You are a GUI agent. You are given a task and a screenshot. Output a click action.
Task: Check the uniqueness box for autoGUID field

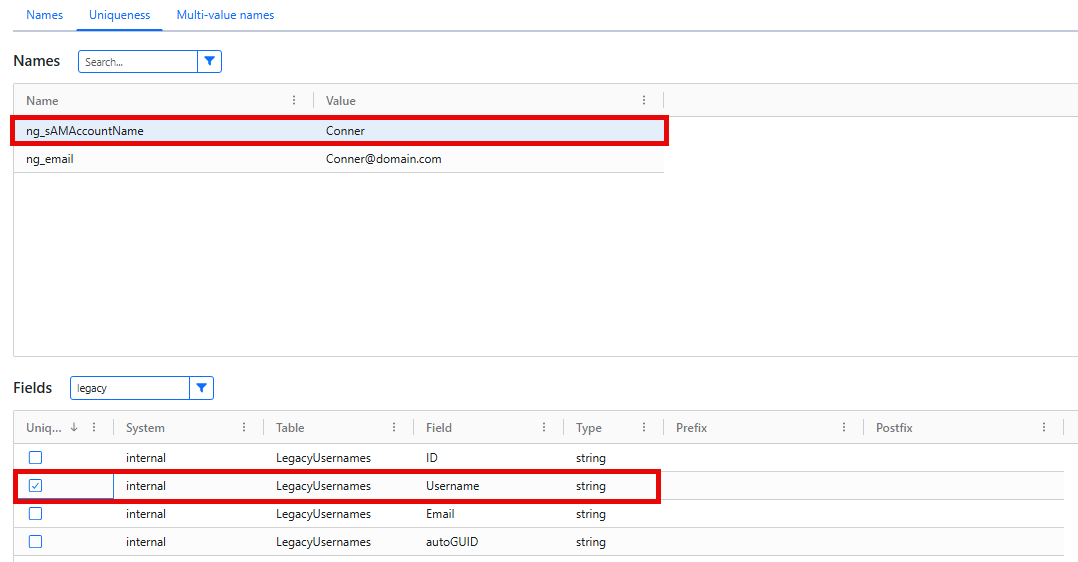[x=36, y=542]
